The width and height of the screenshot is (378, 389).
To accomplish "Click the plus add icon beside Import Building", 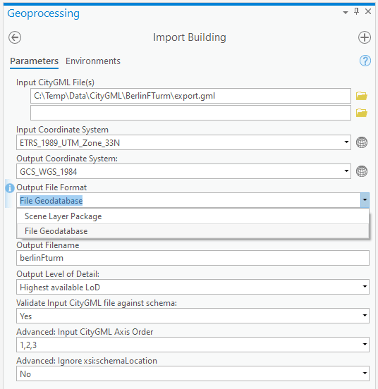I will point(364,37).
